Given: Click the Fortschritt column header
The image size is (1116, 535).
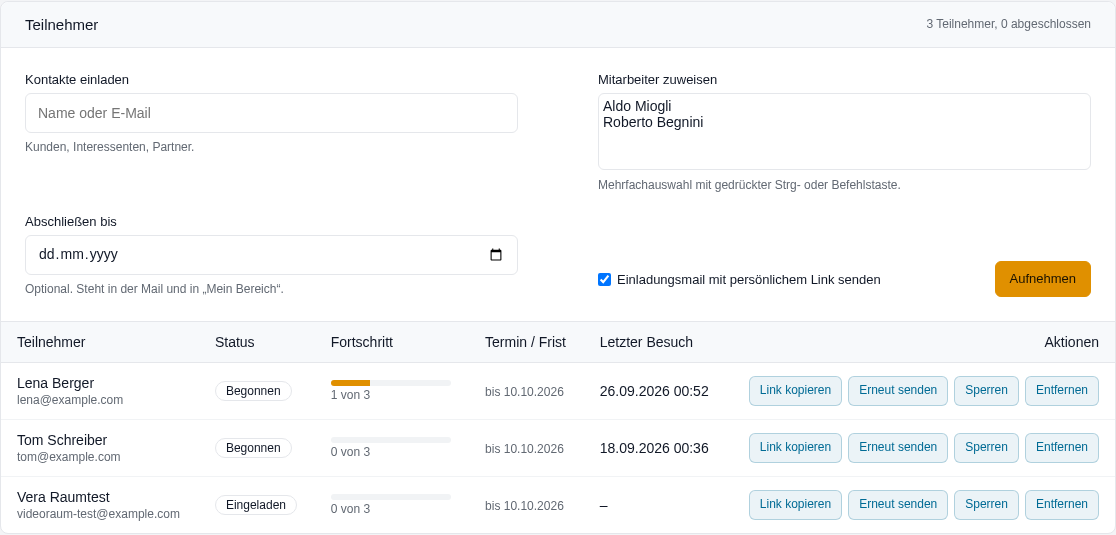Looking at the screenshot, I should (x=362, y=342).
